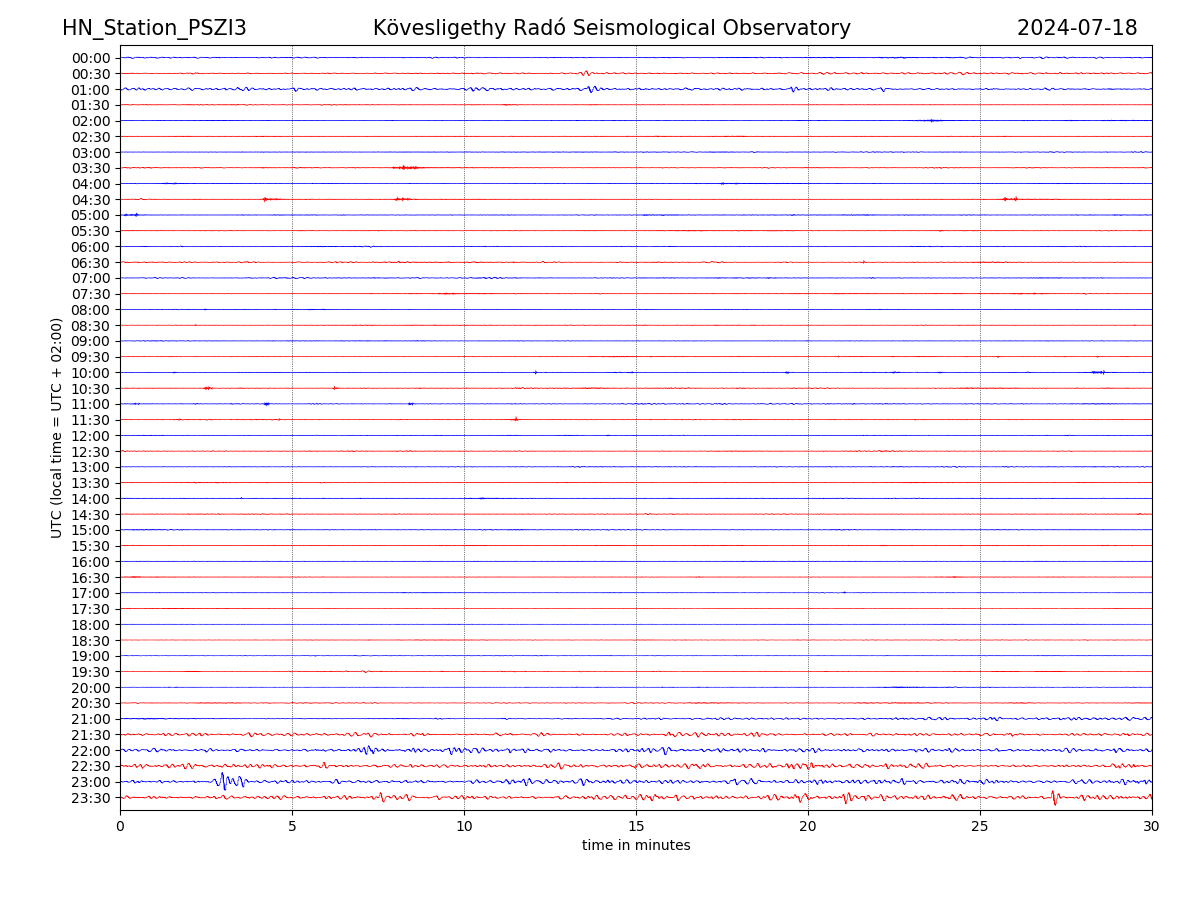The height and width of the screenshot is (900, 1200).
Task: Select the 00:00 row time label
Action: [91, 58]
